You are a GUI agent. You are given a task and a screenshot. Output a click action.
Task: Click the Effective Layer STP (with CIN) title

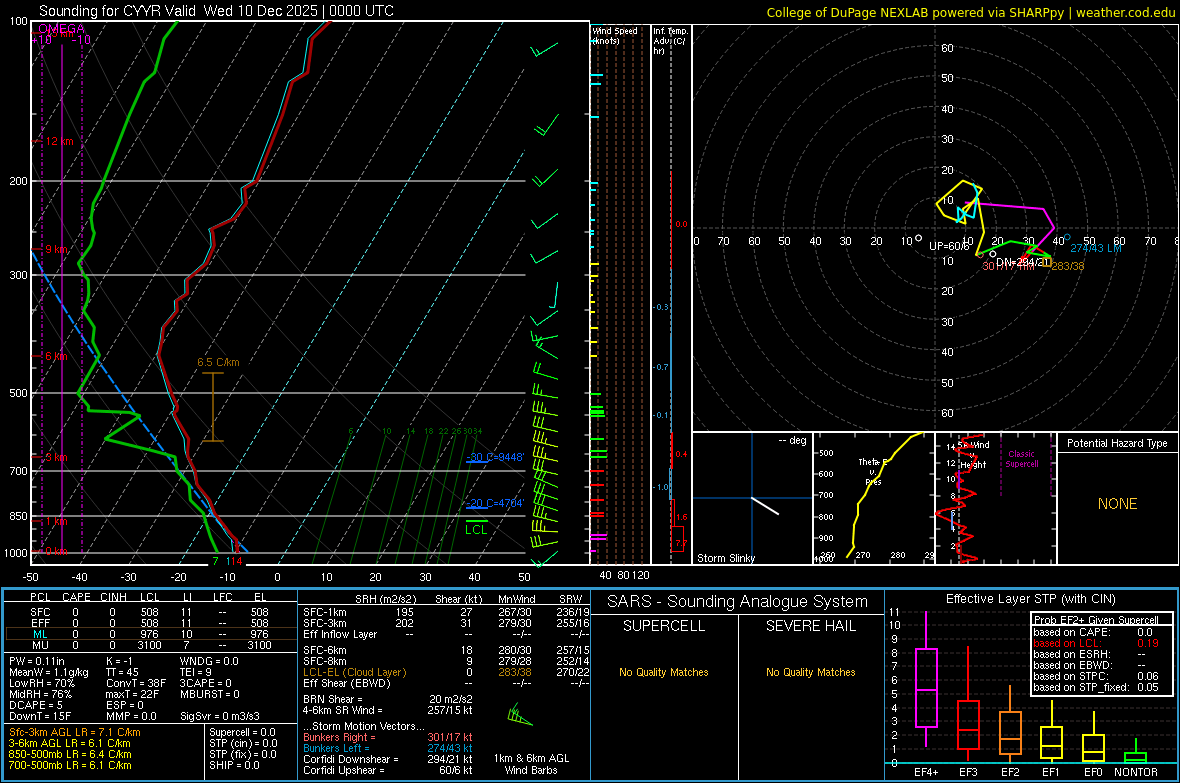(x=1030, y=599)
